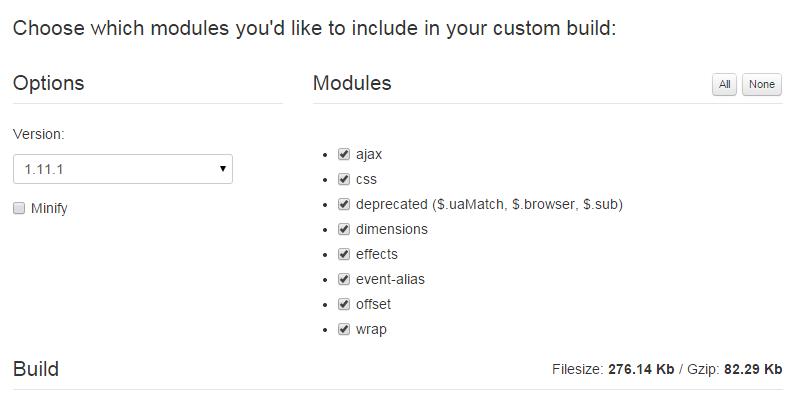Click the event-alias label text
Image resolution: width=800 pixels, height=400 pixels.
click(391, 279)
